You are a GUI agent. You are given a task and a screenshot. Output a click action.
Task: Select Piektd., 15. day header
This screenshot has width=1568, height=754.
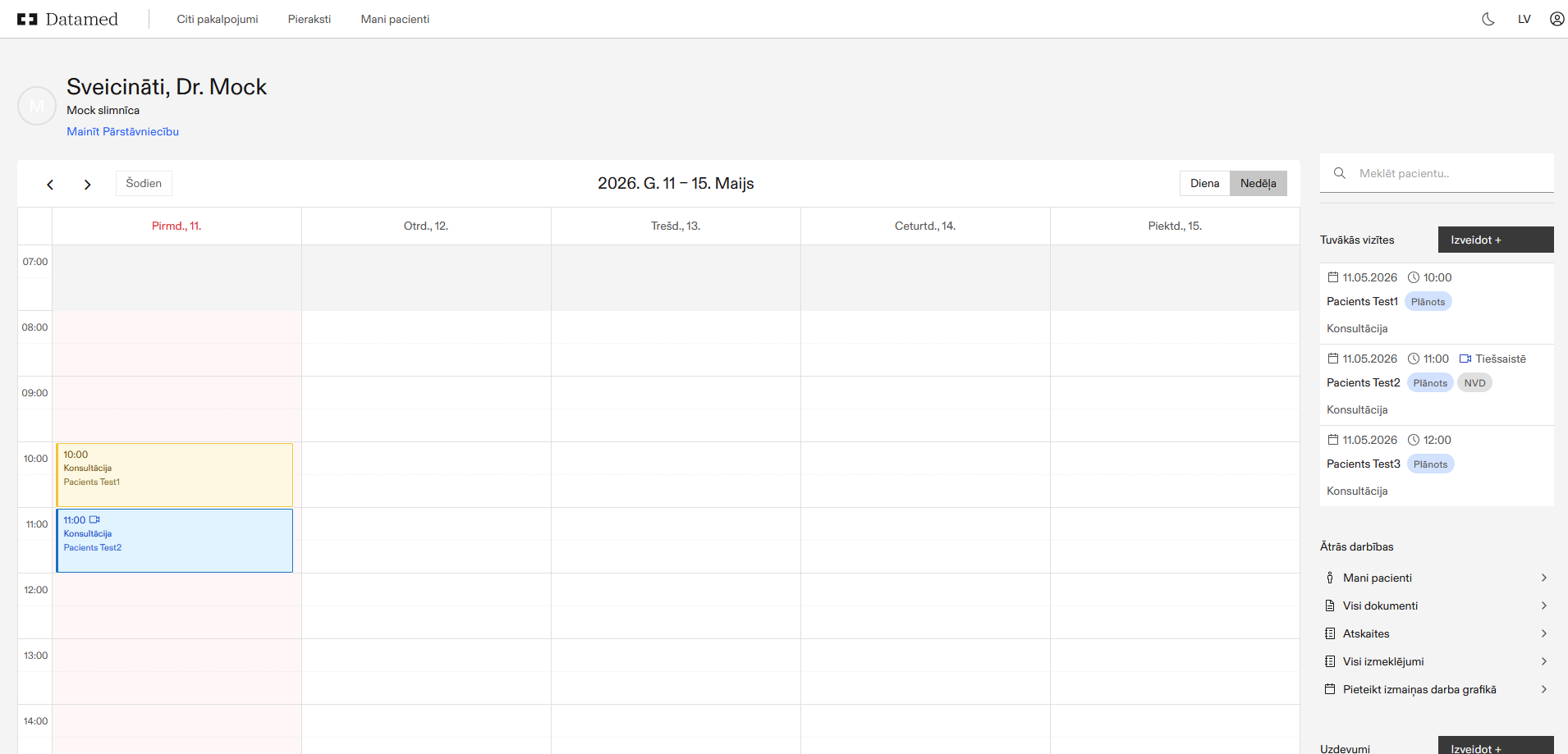pos(1175,226)
